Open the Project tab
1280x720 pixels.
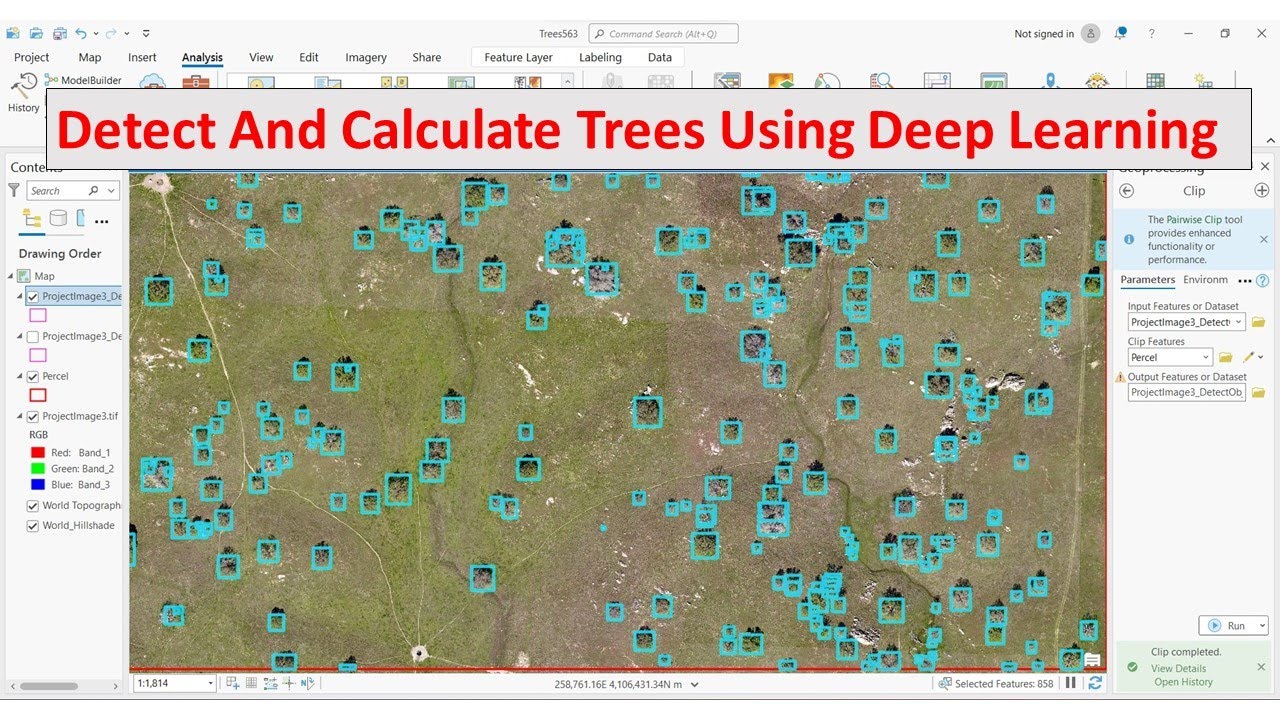point(32,58)
